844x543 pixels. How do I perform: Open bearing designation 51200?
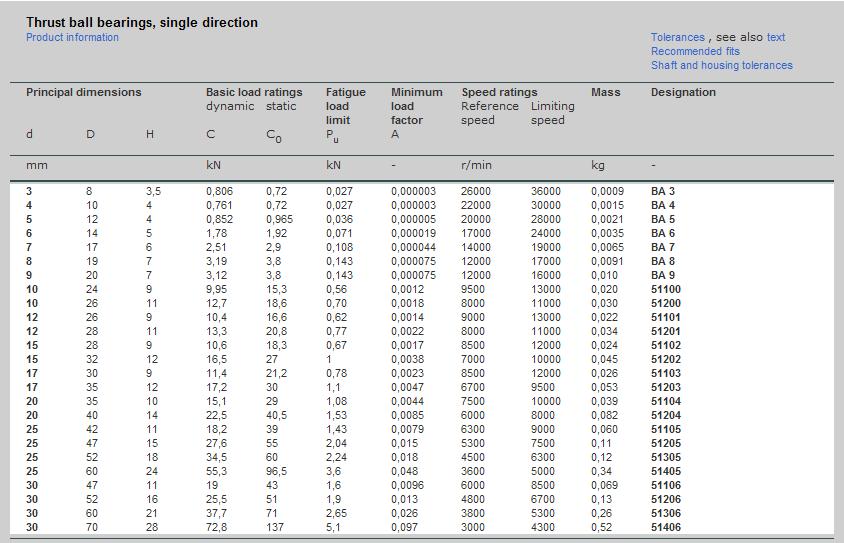tap(665, 304)
